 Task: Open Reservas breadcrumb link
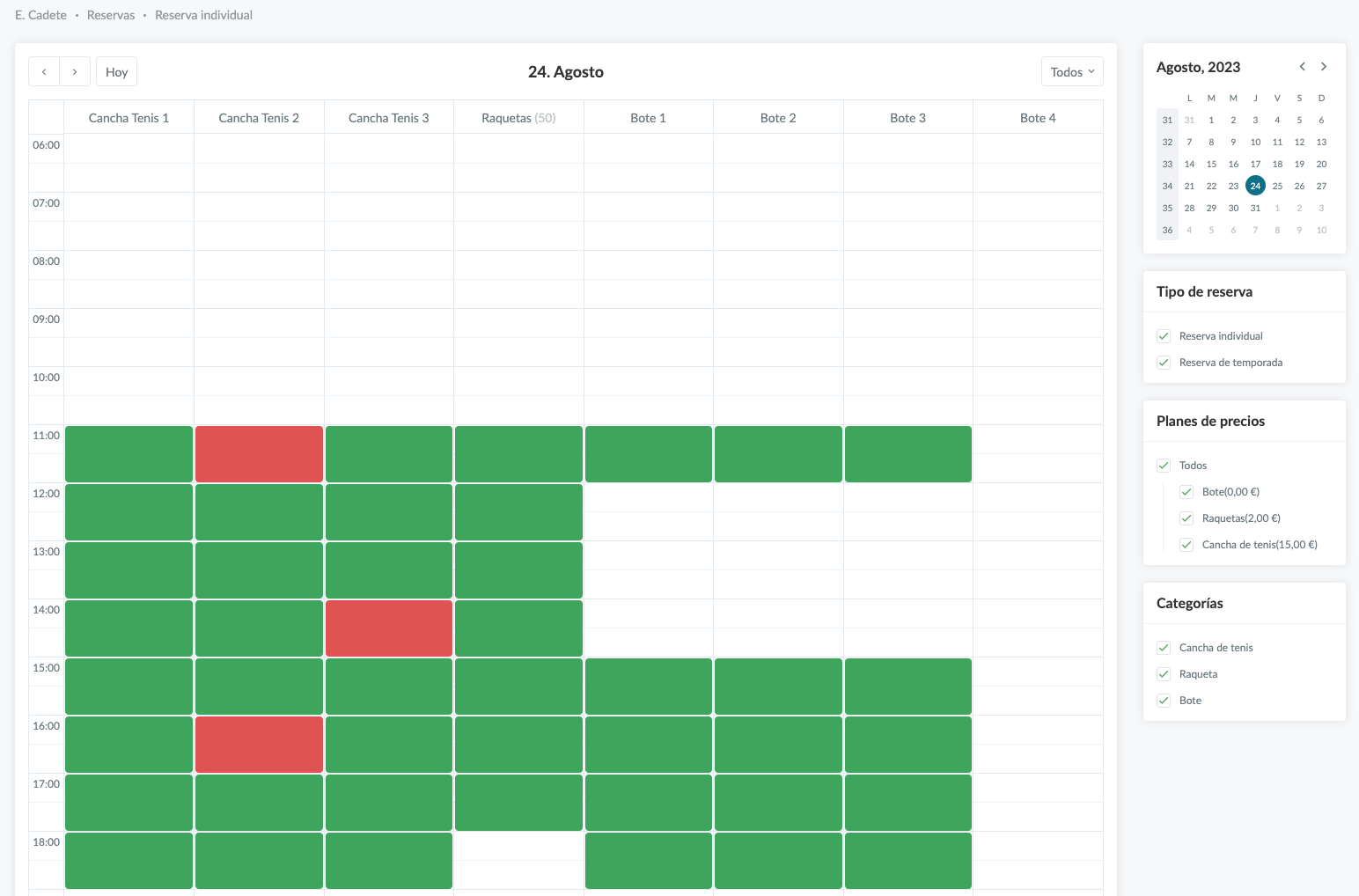111,15
